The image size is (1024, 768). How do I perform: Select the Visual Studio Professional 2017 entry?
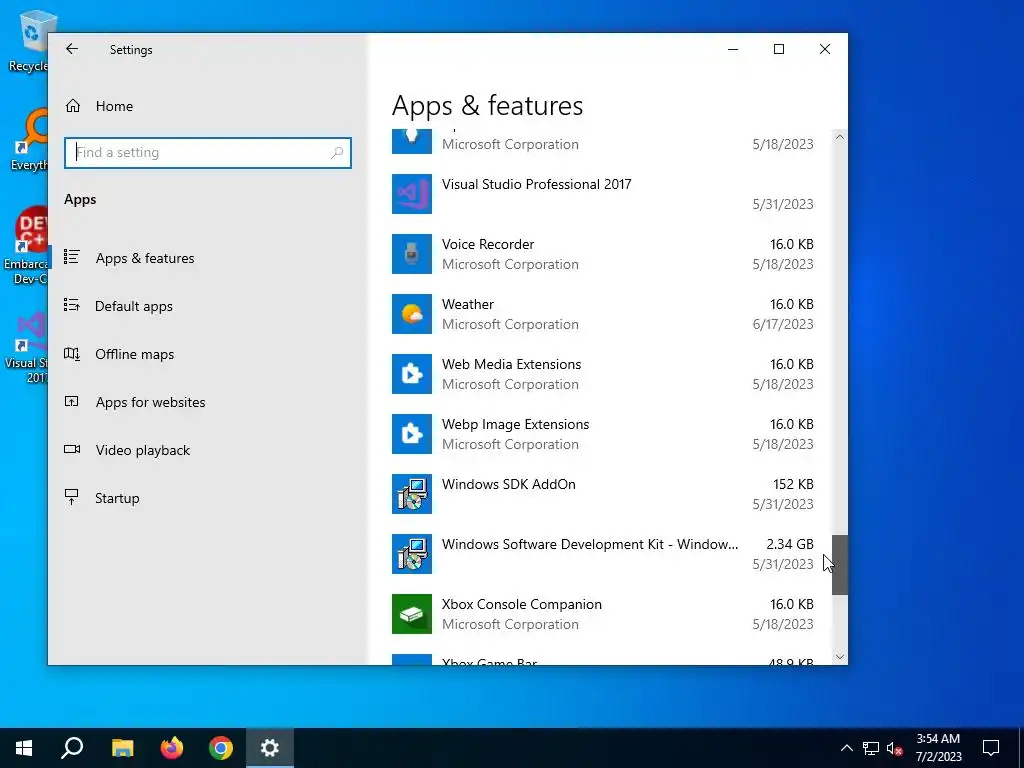point(603,194)
